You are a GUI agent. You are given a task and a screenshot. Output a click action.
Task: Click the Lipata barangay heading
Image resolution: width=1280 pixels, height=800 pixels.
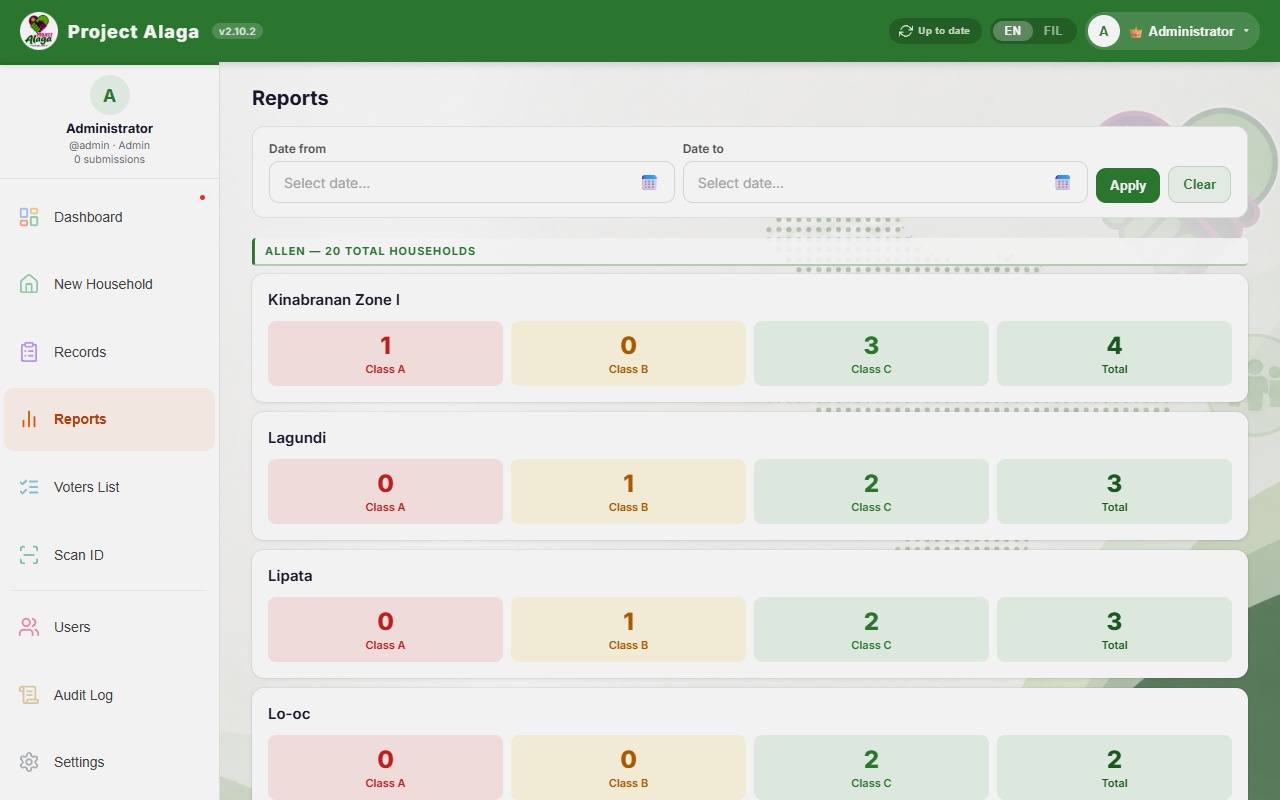(290, 576)
